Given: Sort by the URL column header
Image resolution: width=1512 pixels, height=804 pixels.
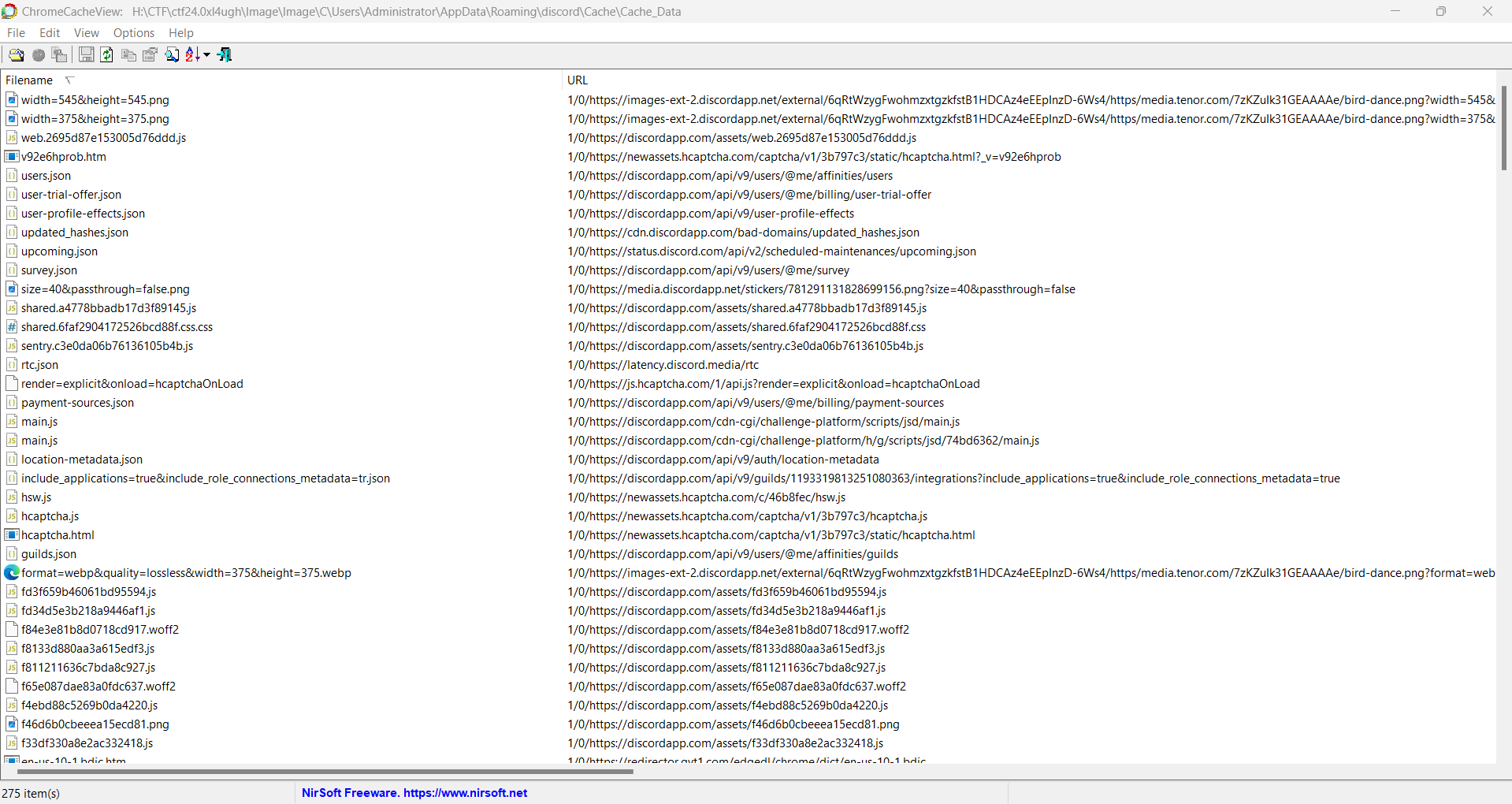Looking at the screenshot, I should [1028, 80].
